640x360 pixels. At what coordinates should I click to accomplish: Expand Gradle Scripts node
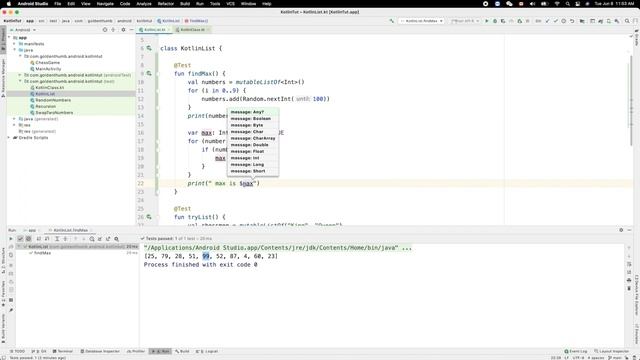click(x=9, y=138)
